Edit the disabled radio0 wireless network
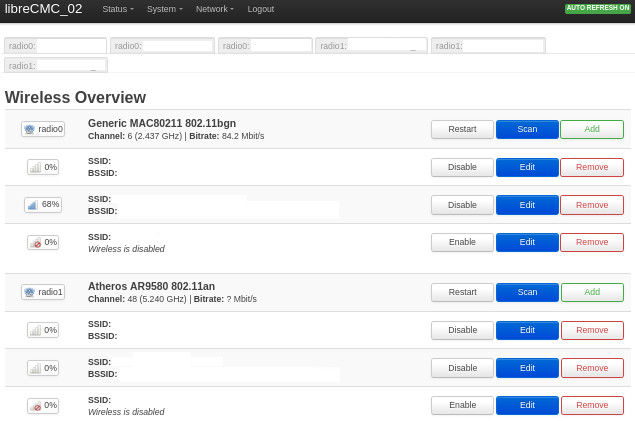Viewport: 635px width, 421px height. (x=527, y=242)
